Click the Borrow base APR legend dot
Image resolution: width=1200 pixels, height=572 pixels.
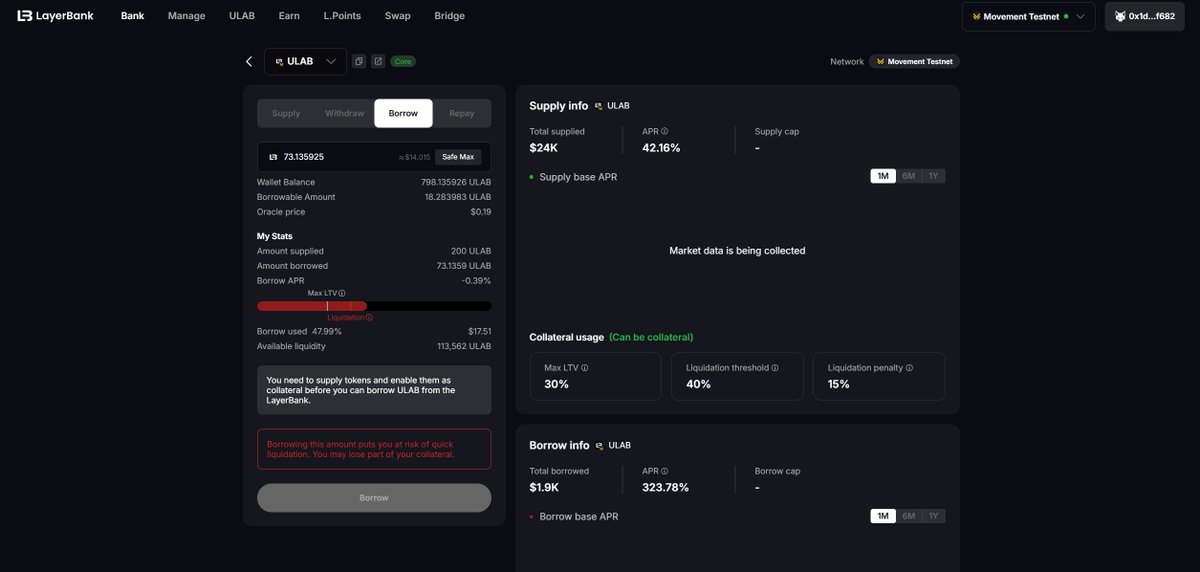click(x=532, y=517)
